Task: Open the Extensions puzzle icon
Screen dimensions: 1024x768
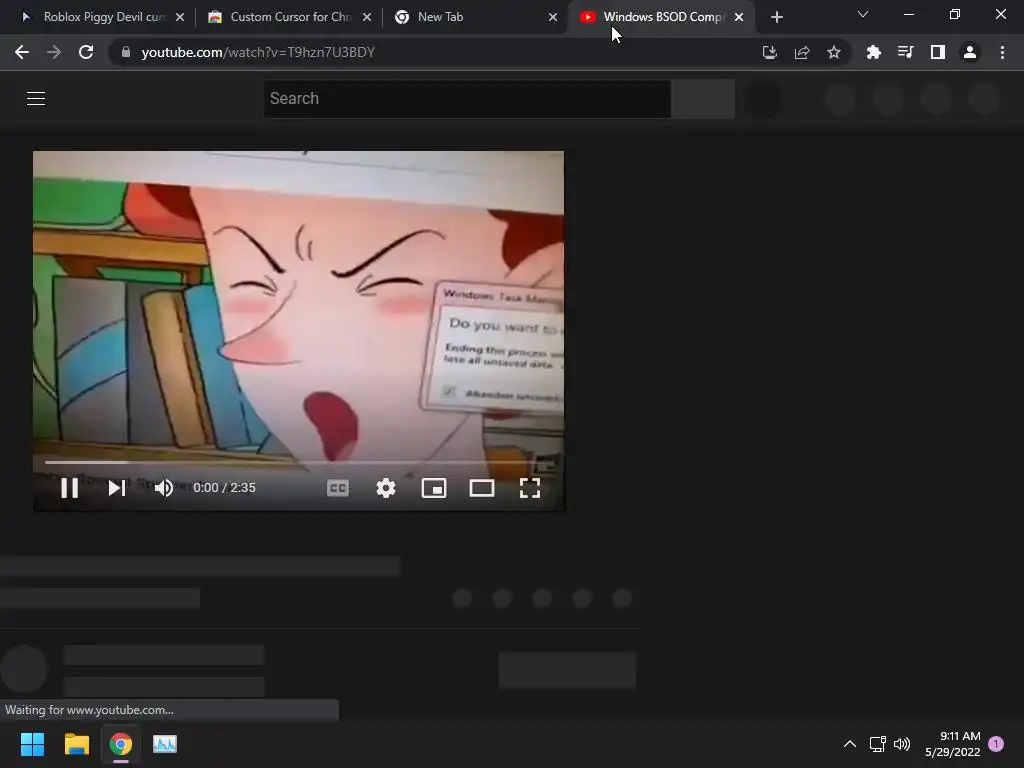Action: 873,52
